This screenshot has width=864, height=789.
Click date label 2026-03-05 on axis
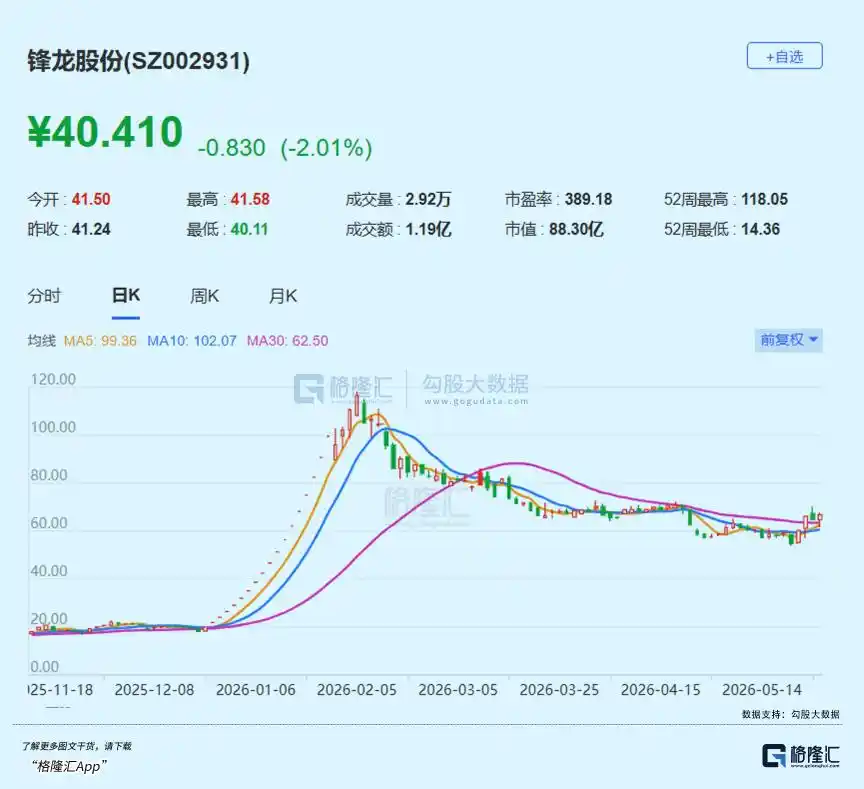458,690
